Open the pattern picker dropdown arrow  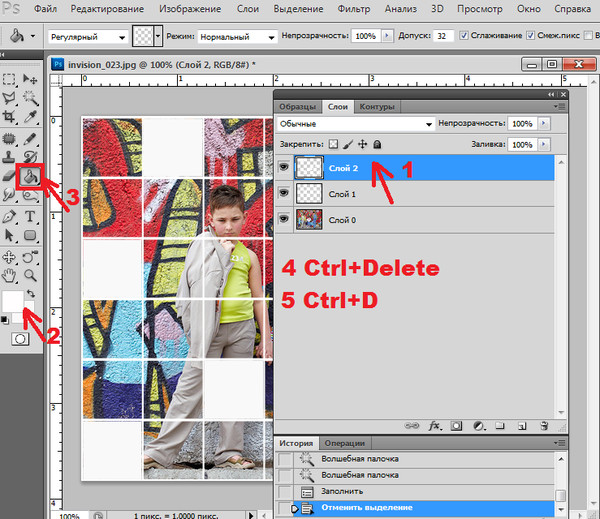(158, 36)
